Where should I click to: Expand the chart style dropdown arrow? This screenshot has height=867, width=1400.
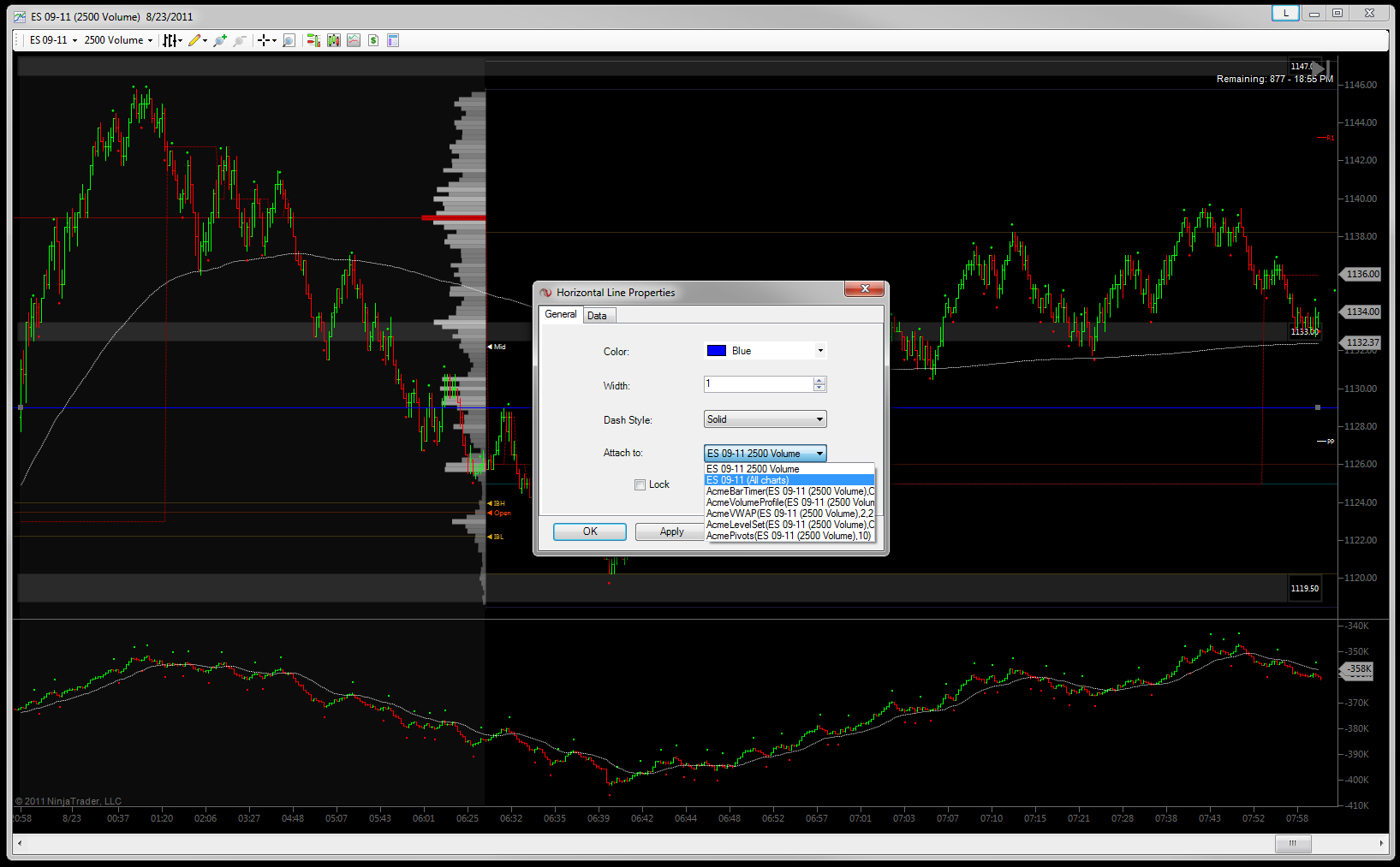[x=181, y=41]
